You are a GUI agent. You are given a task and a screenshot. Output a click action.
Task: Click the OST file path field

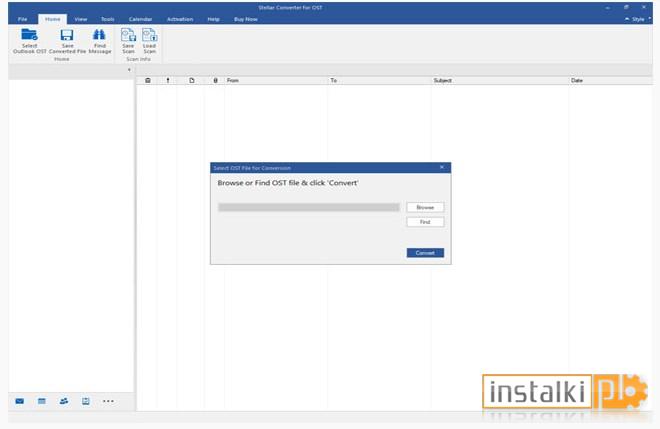coord(309,208)
